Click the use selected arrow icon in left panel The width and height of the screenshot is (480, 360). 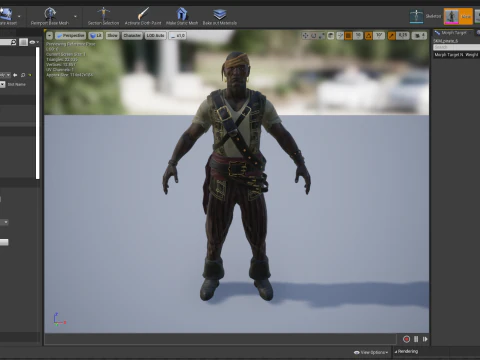tap(15, 75)
